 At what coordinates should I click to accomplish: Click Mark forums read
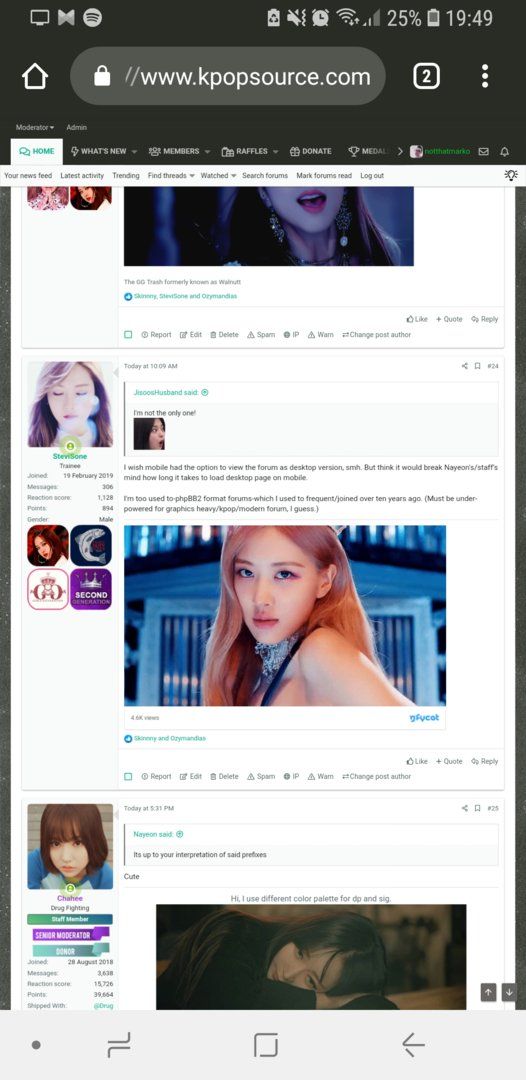point(324,176)
